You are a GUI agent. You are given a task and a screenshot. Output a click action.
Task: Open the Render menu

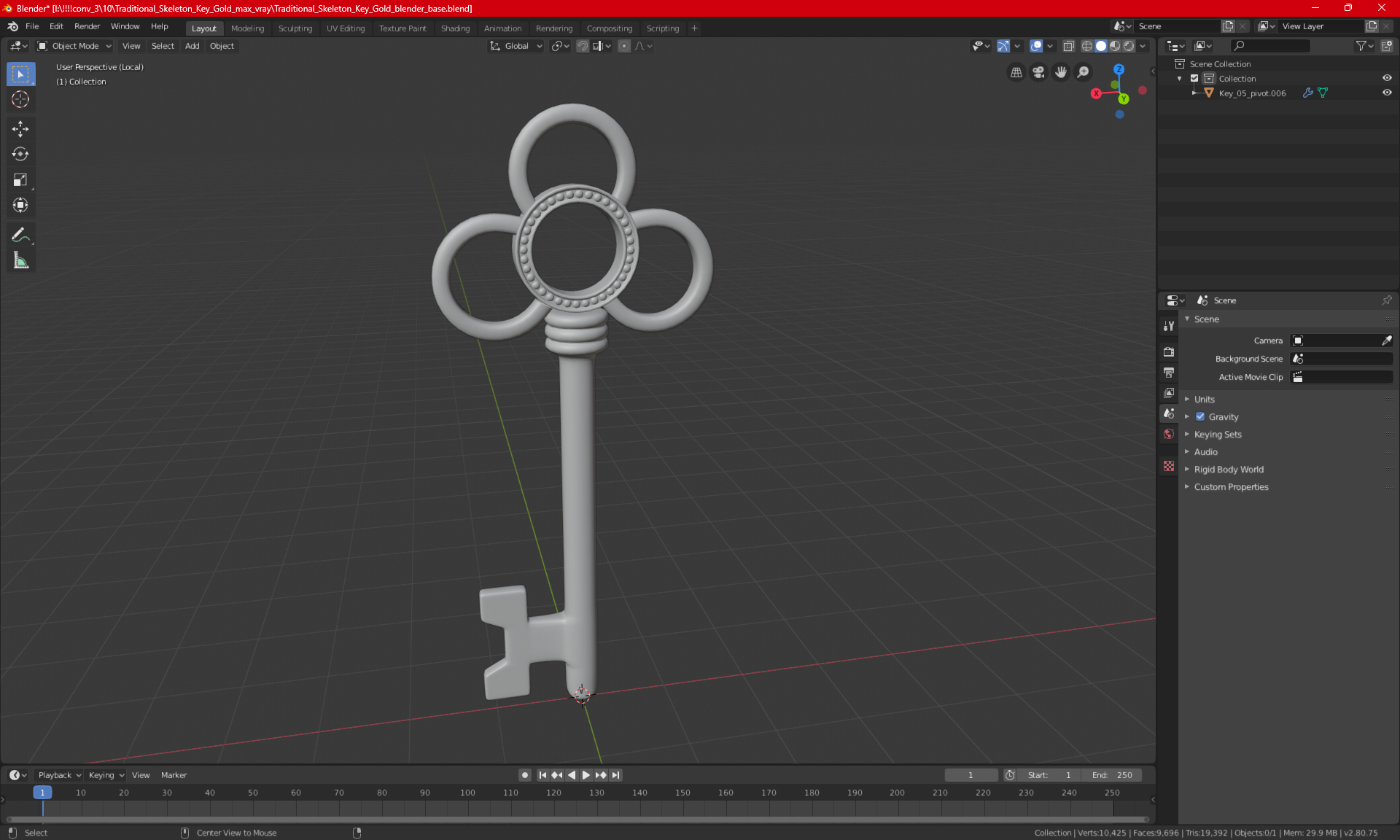(87, 26)
